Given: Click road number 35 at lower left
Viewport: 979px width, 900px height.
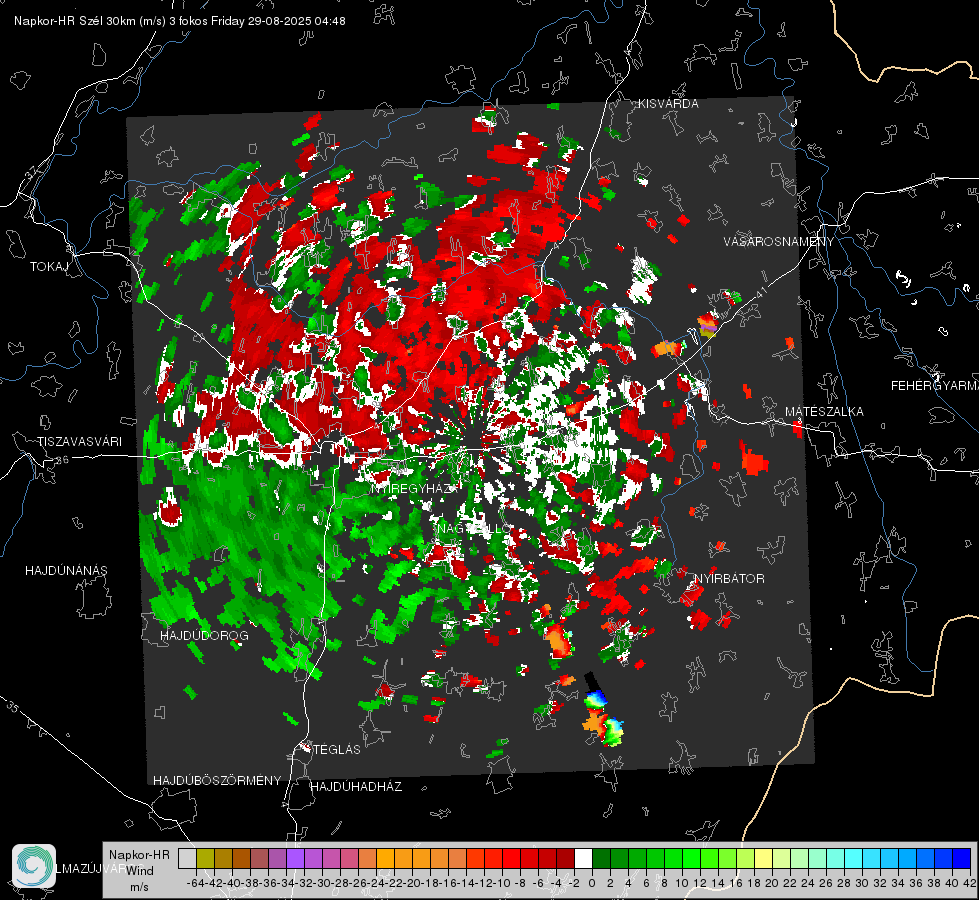Looking at the screenshot, I should click(13, 708).
